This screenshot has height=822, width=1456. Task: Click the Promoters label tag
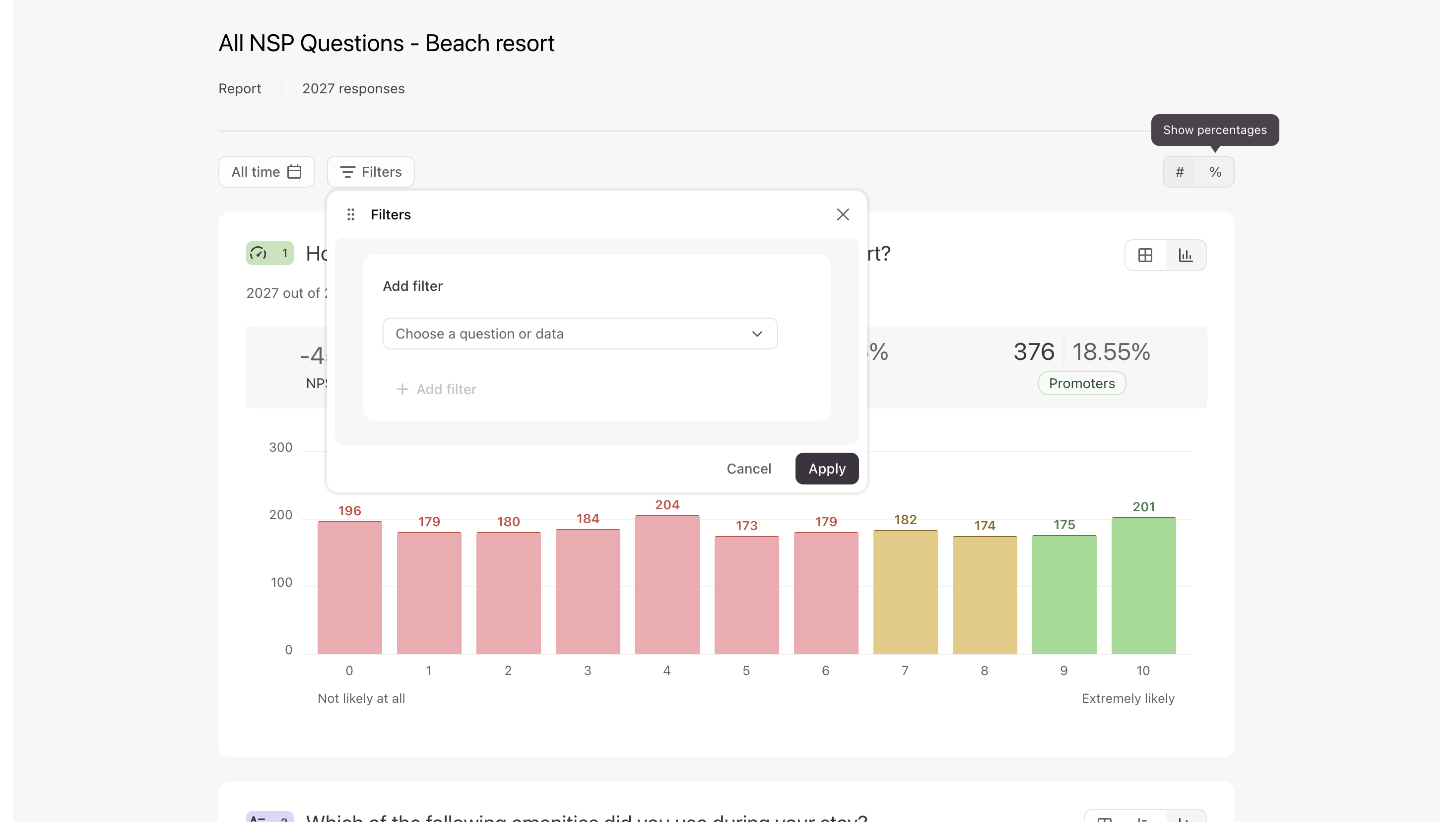[1081, 383]
